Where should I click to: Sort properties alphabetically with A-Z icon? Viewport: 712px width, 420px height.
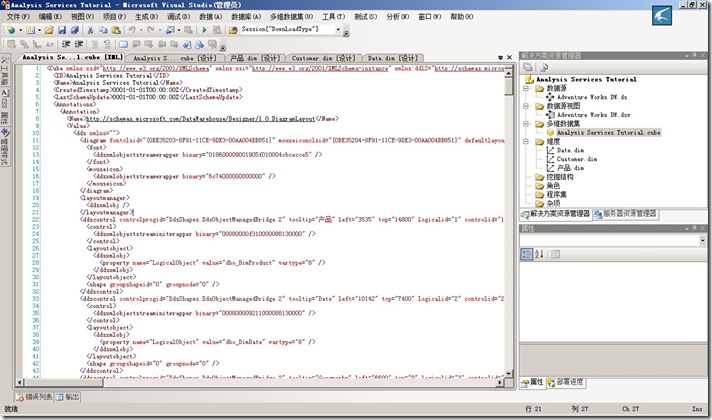click(539, 254)
